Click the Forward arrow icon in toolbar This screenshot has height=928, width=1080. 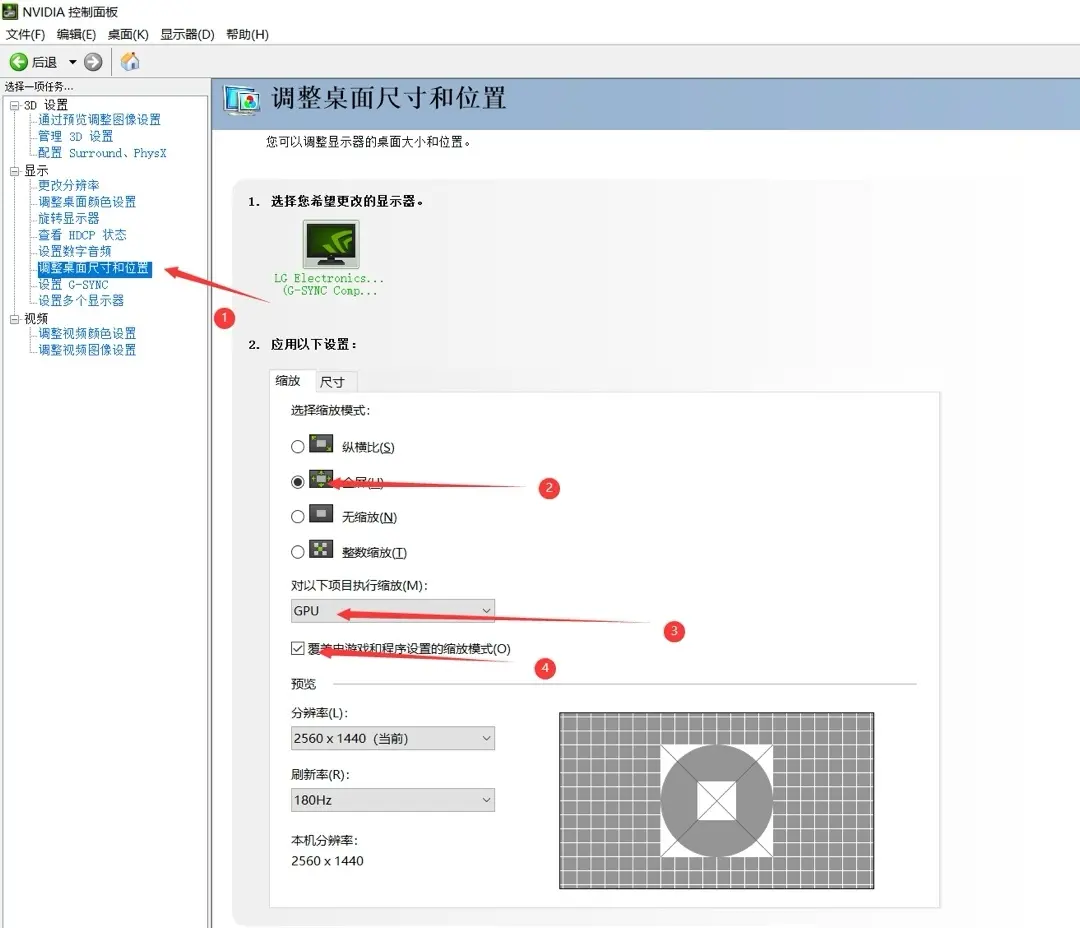pyautogui.click(x=93, y=62)
